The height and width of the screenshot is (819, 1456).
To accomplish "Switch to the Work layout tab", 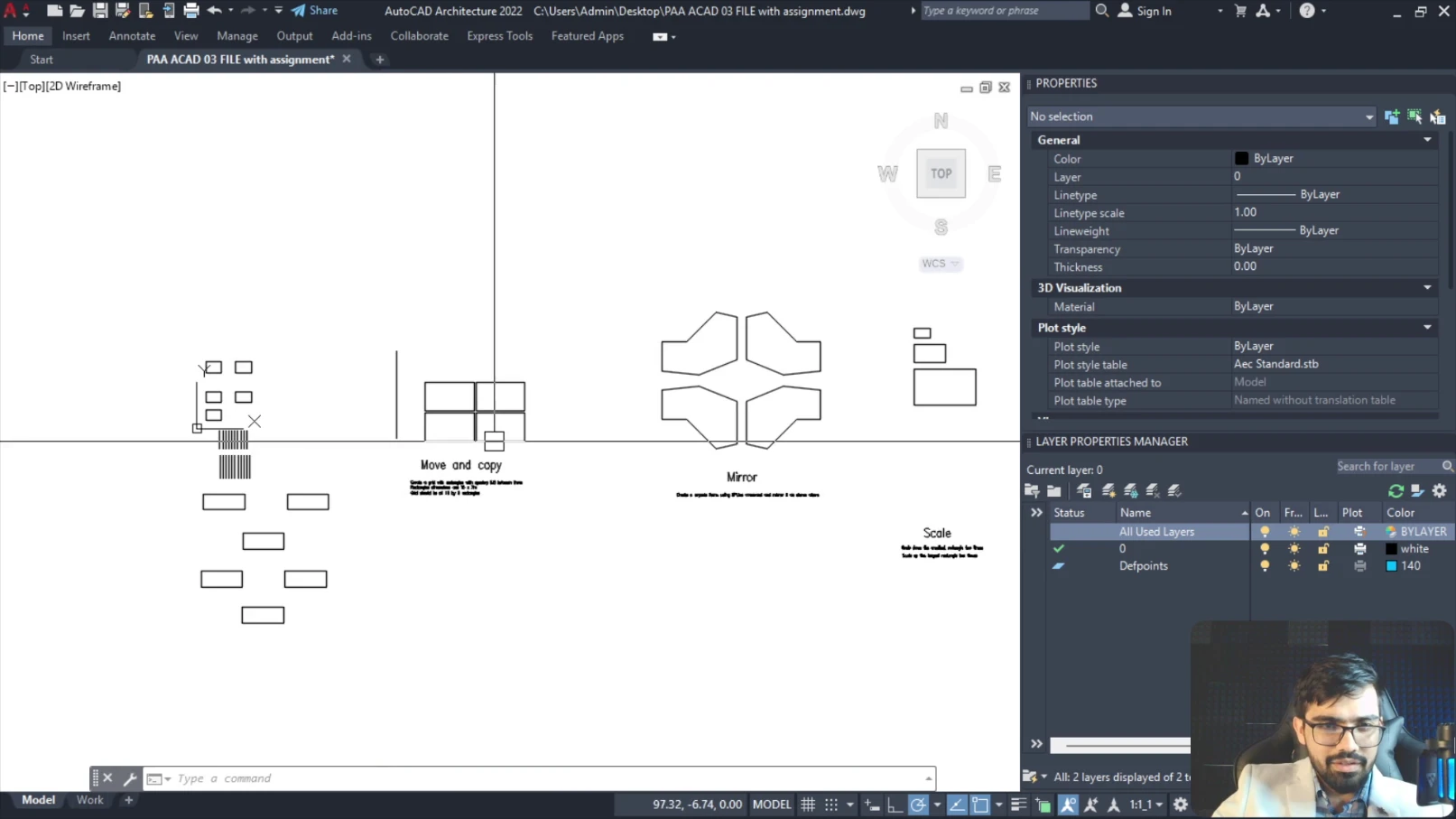I will click(x=89, y=800).
